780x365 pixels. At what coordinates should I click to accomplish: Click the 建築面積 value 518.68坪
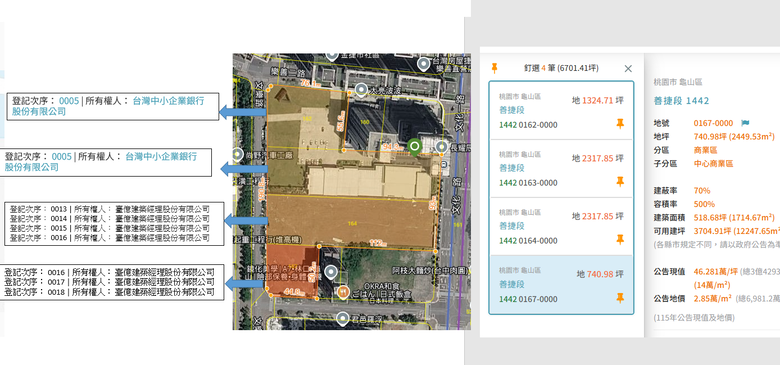[x=734, y=217]
